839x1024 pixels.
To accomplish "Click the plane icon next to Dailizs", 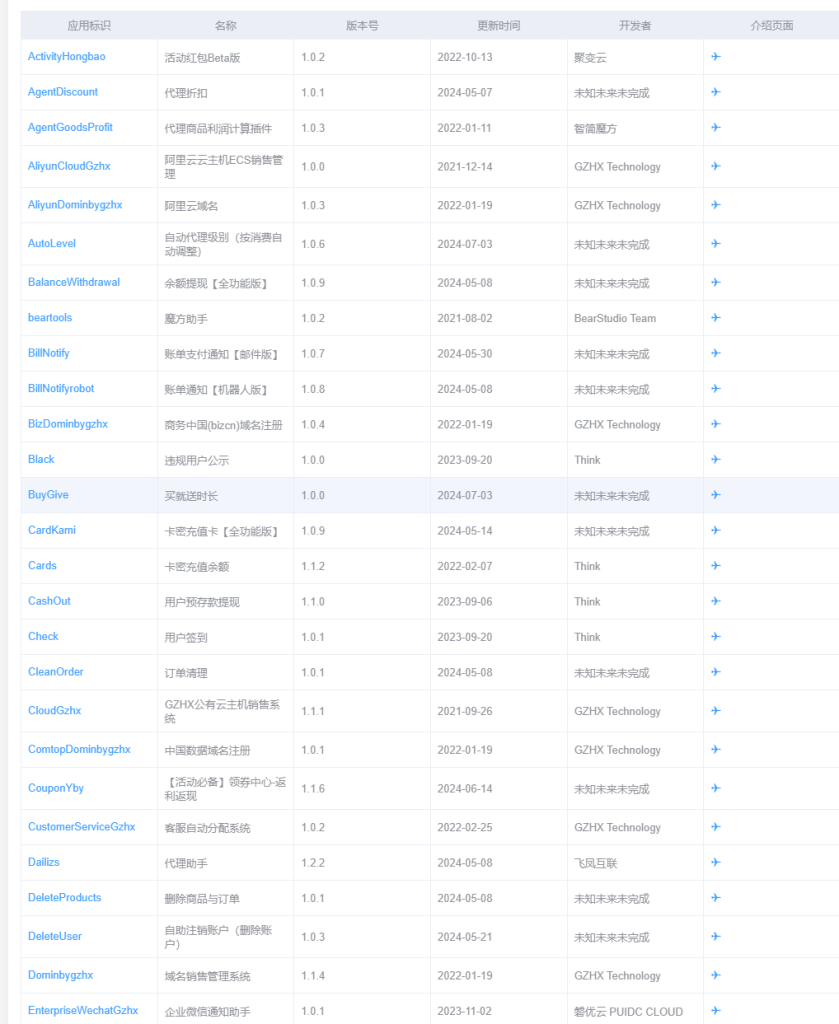I will (x=715, y=862).
